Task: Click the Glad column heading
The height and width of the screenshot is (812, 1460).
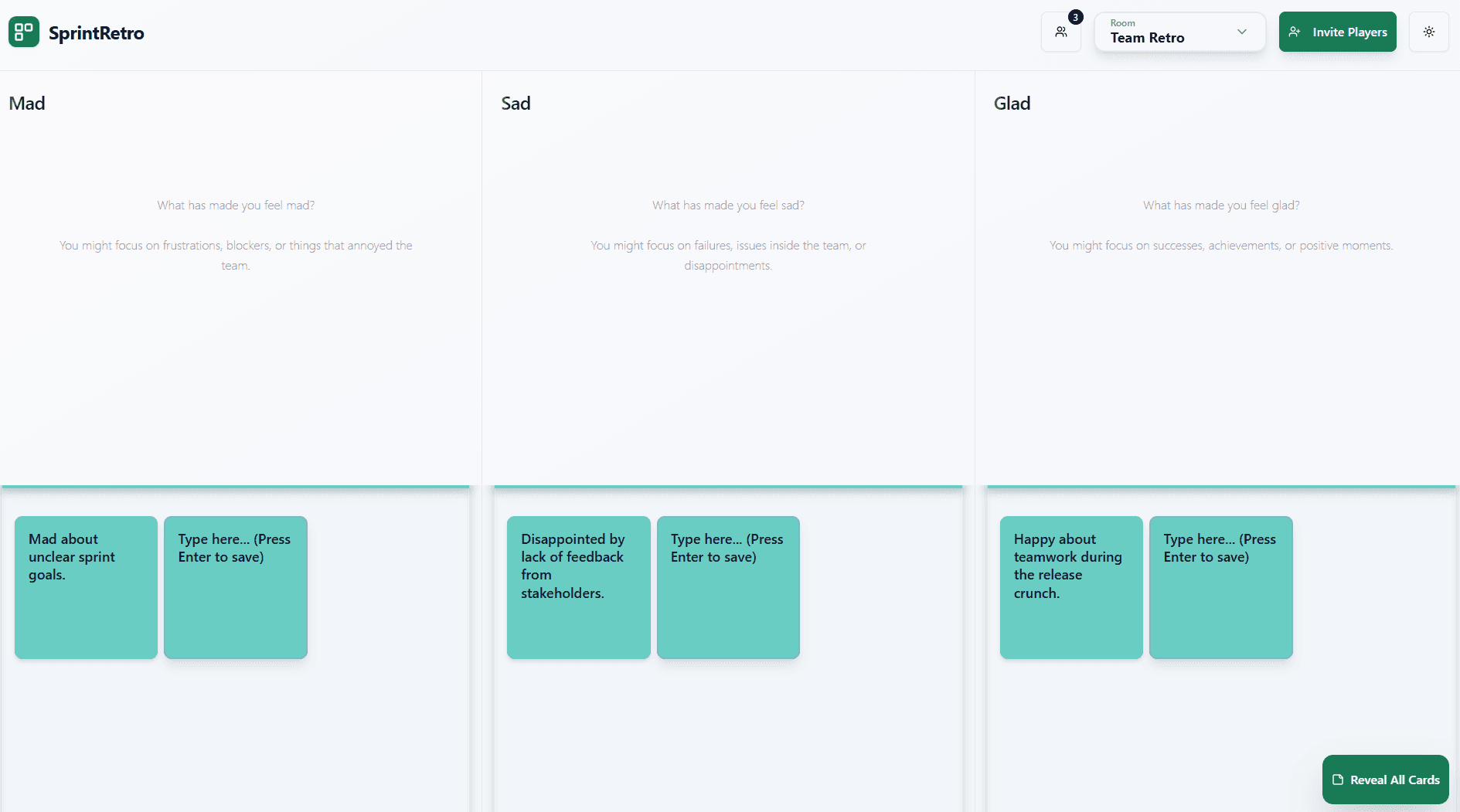Action: pos(1012,104)
